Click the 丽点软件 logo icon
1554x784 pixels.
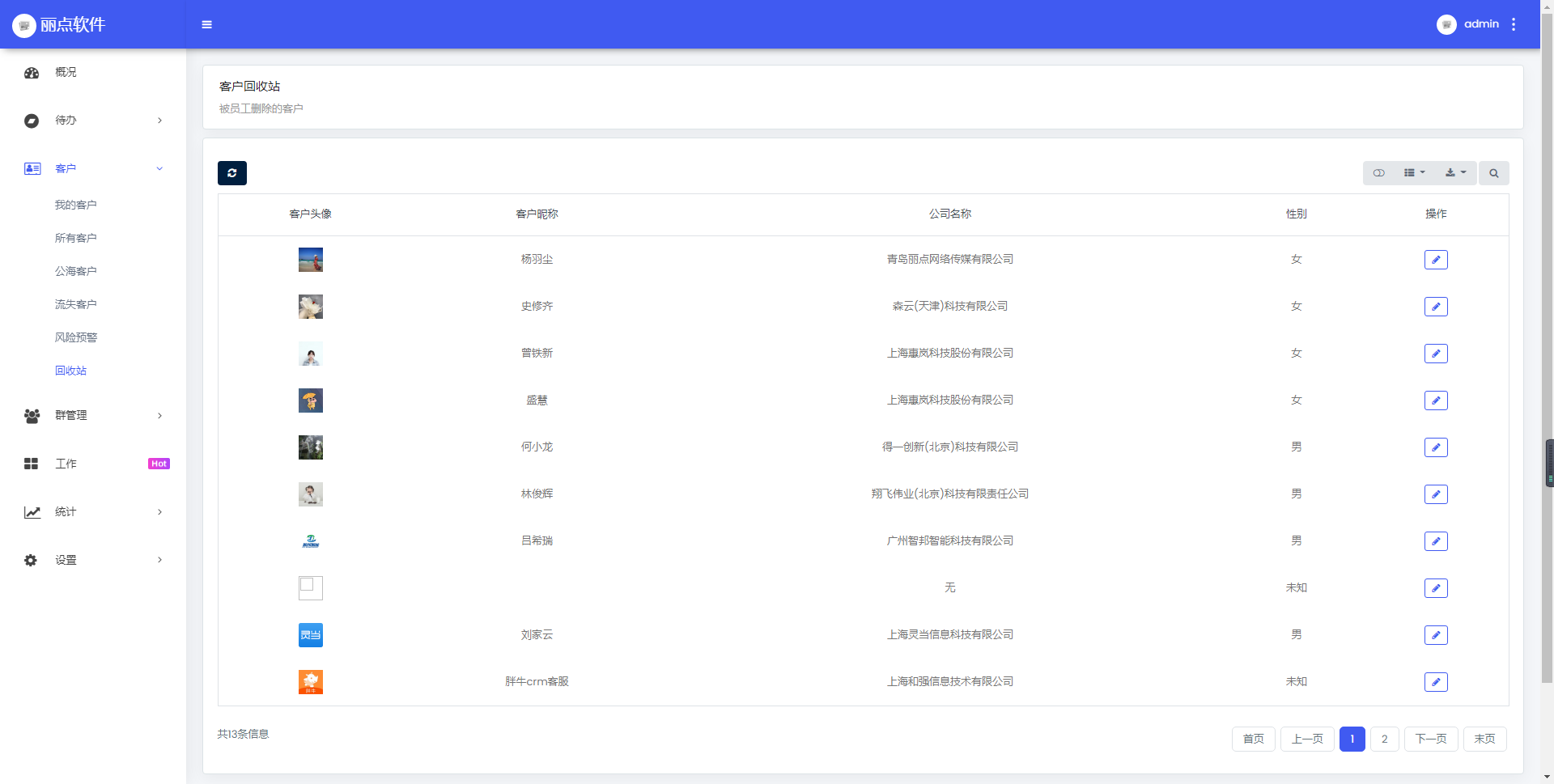[24, 25]
